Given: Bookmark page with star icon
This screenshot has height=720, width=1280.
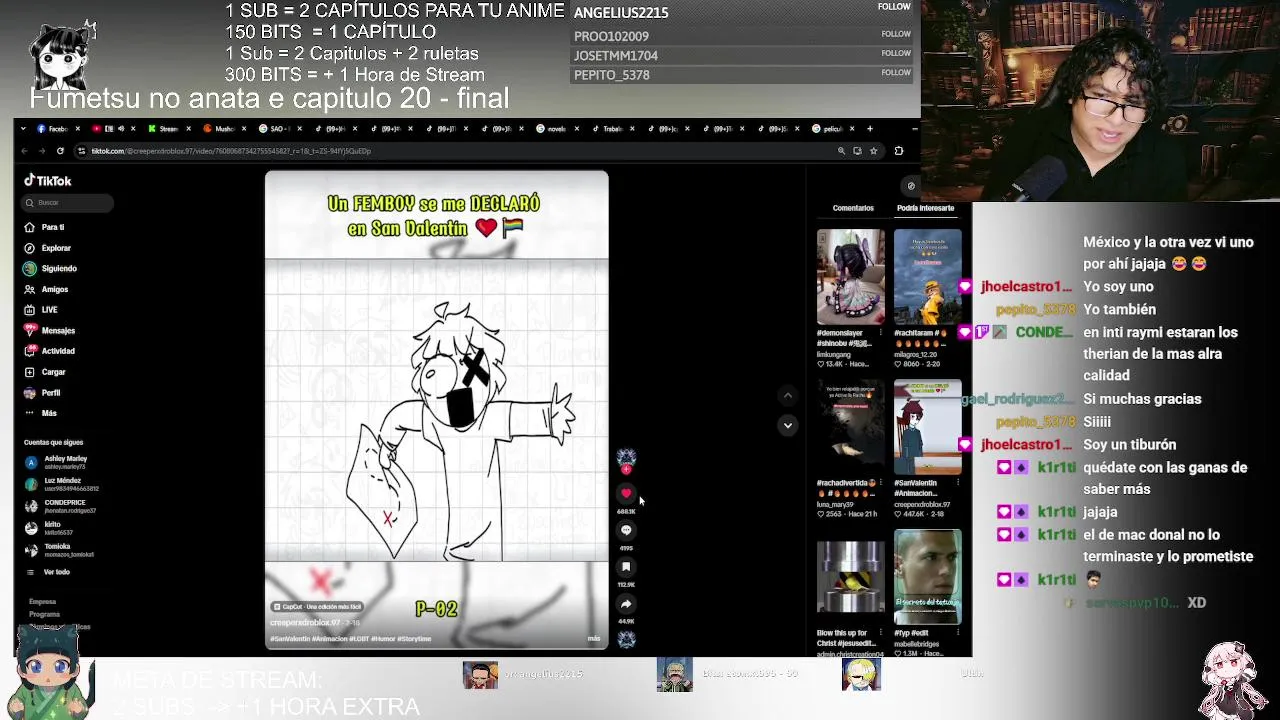Looking at the screenshot, I should pyautogui.click(x=873, y=151).
